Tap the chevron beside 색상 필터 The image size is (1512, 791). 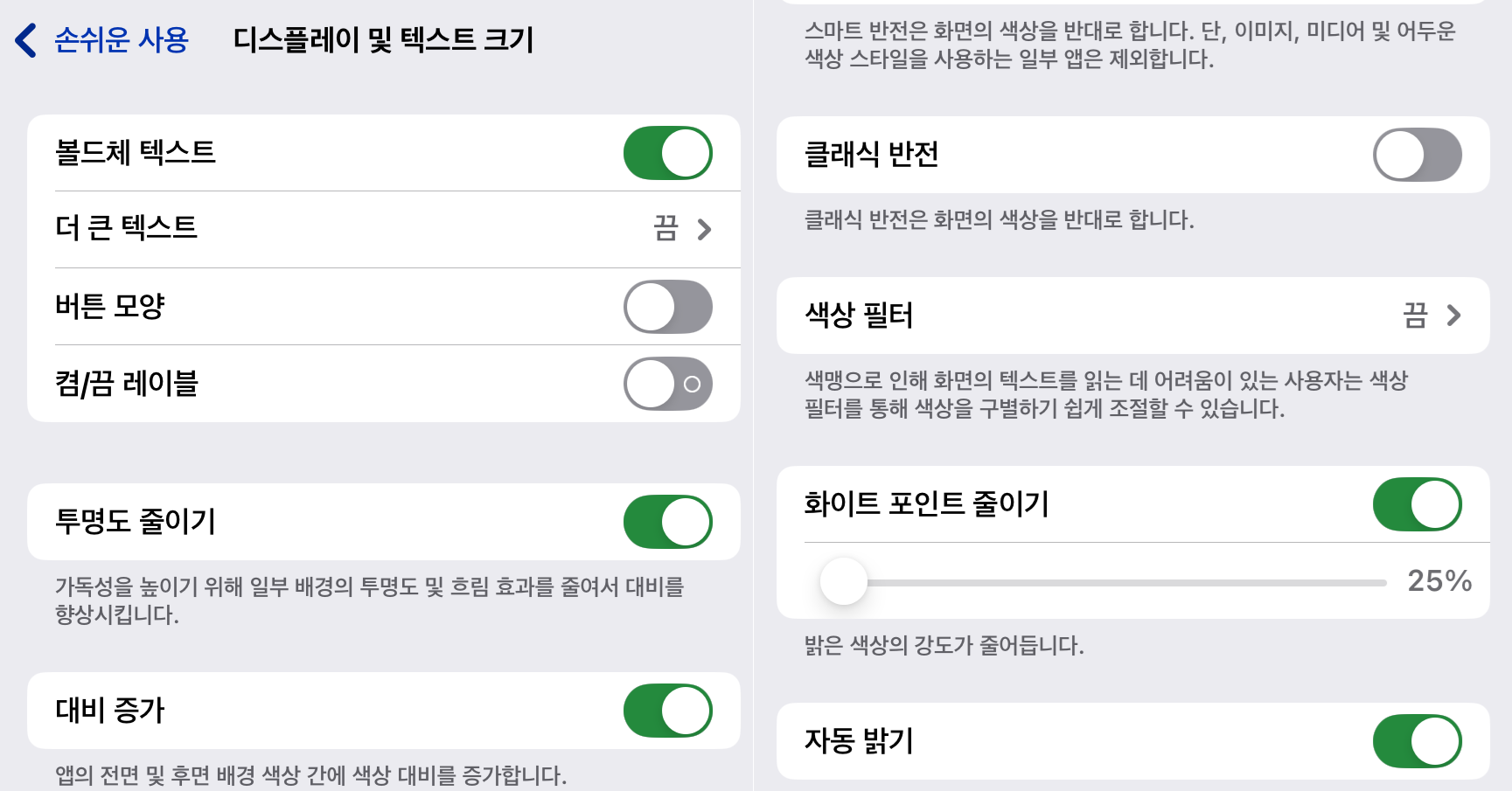[1454, 316]
